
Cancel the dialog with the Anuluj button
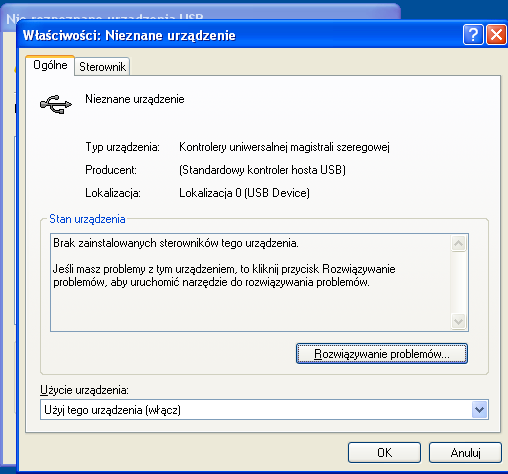(465, 452)
